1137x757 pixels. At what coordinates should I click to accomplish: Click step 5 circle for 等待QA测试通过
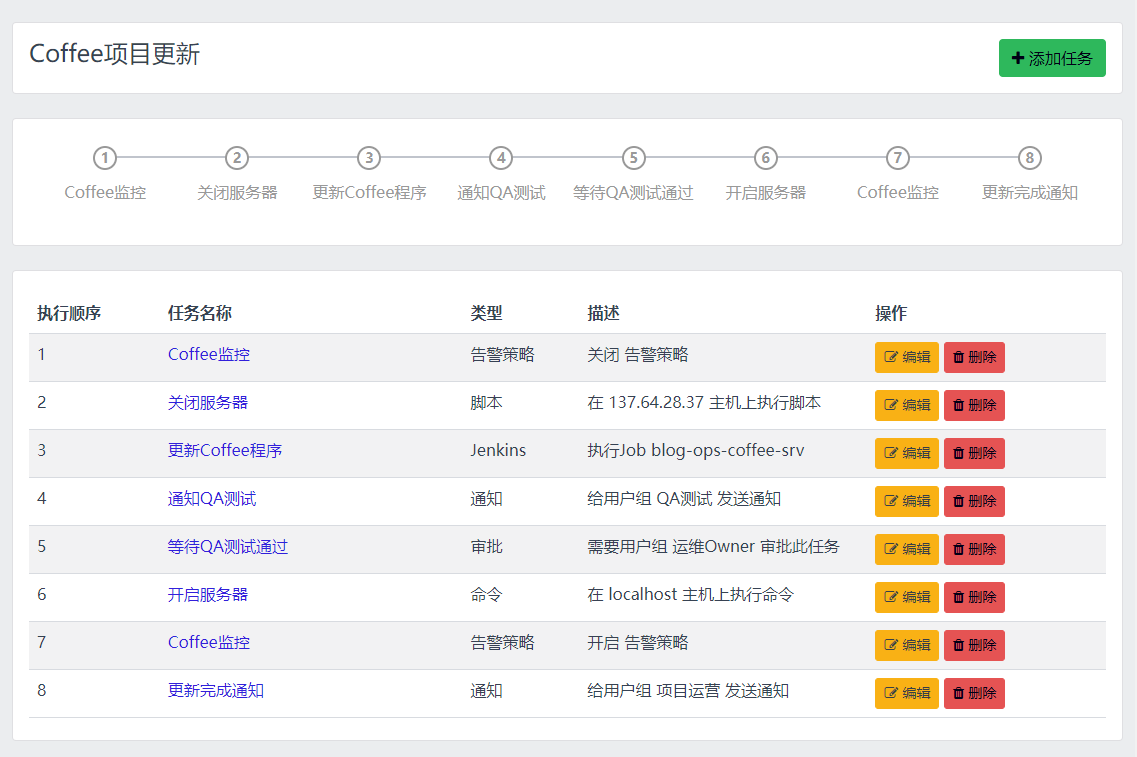point(633,158)
